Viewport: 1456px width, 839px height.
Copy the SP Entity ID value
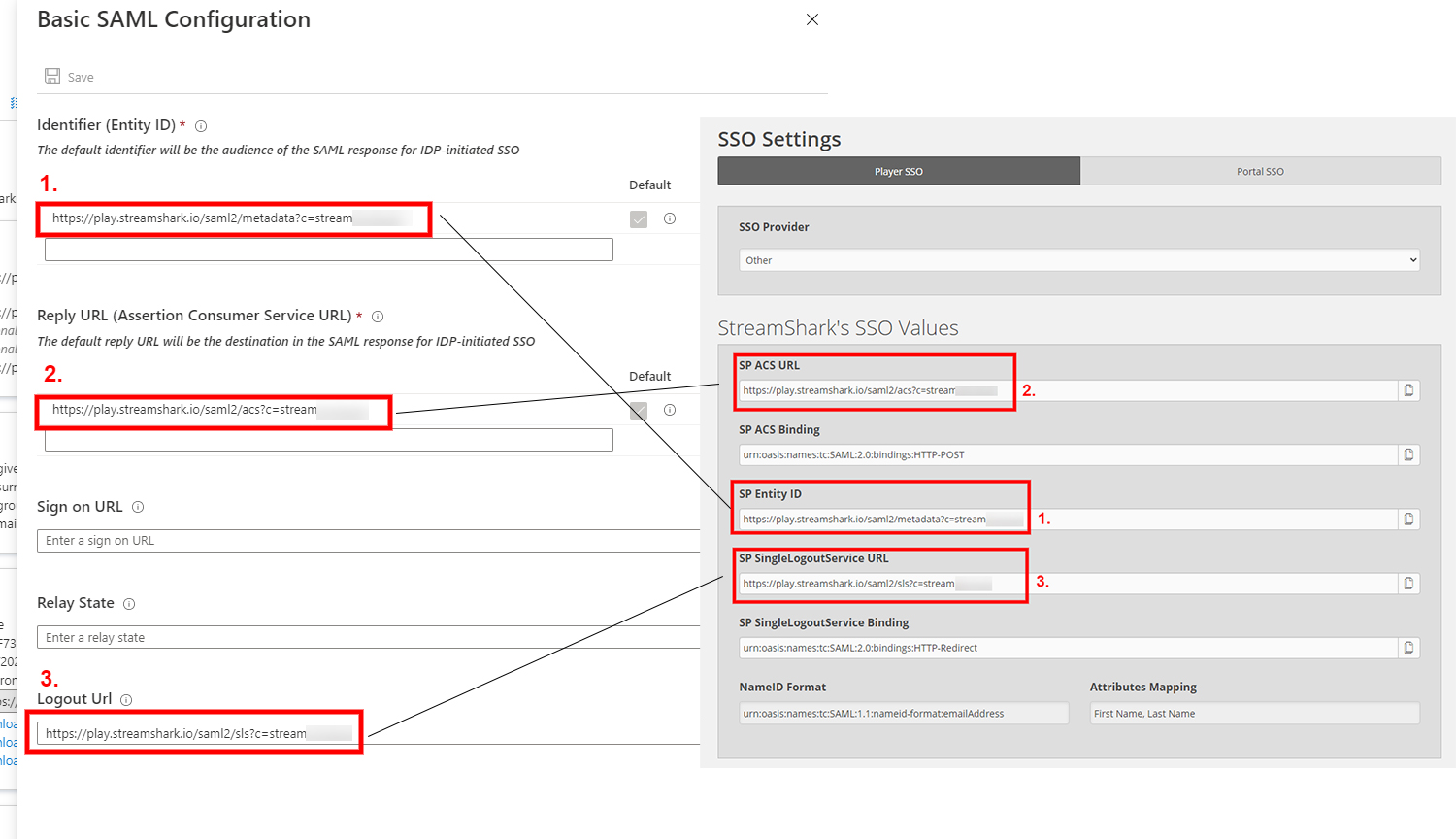[1408, 520]
